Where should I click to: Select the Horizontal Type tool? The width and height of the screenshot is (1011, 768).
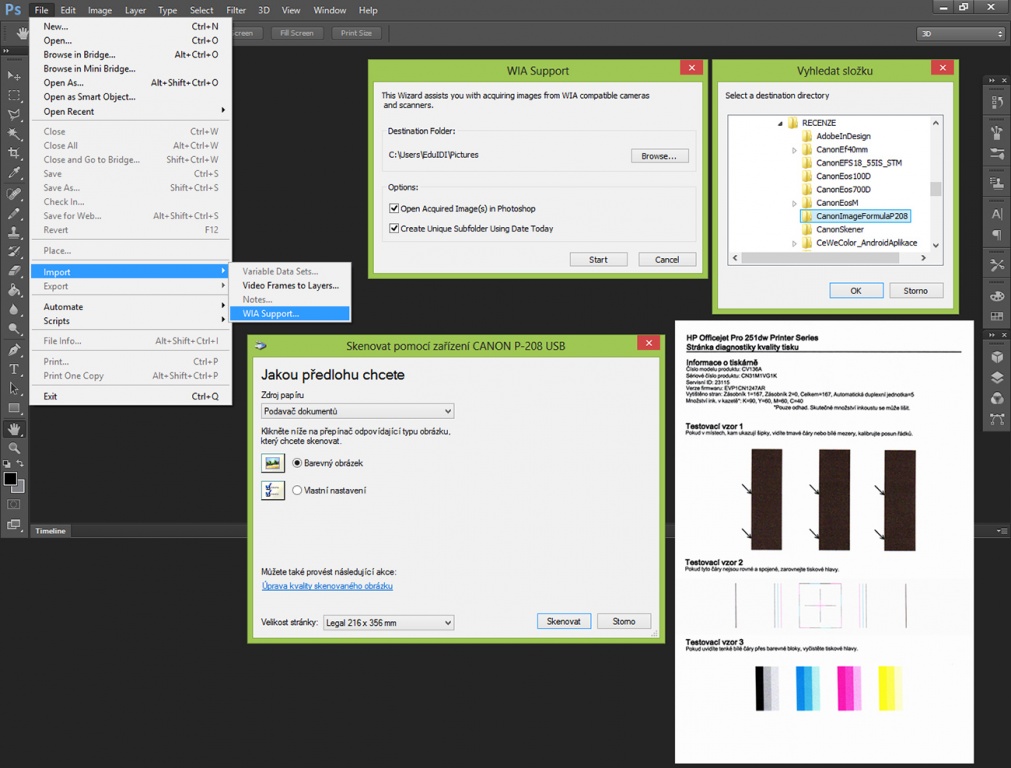tap(14, 369)
